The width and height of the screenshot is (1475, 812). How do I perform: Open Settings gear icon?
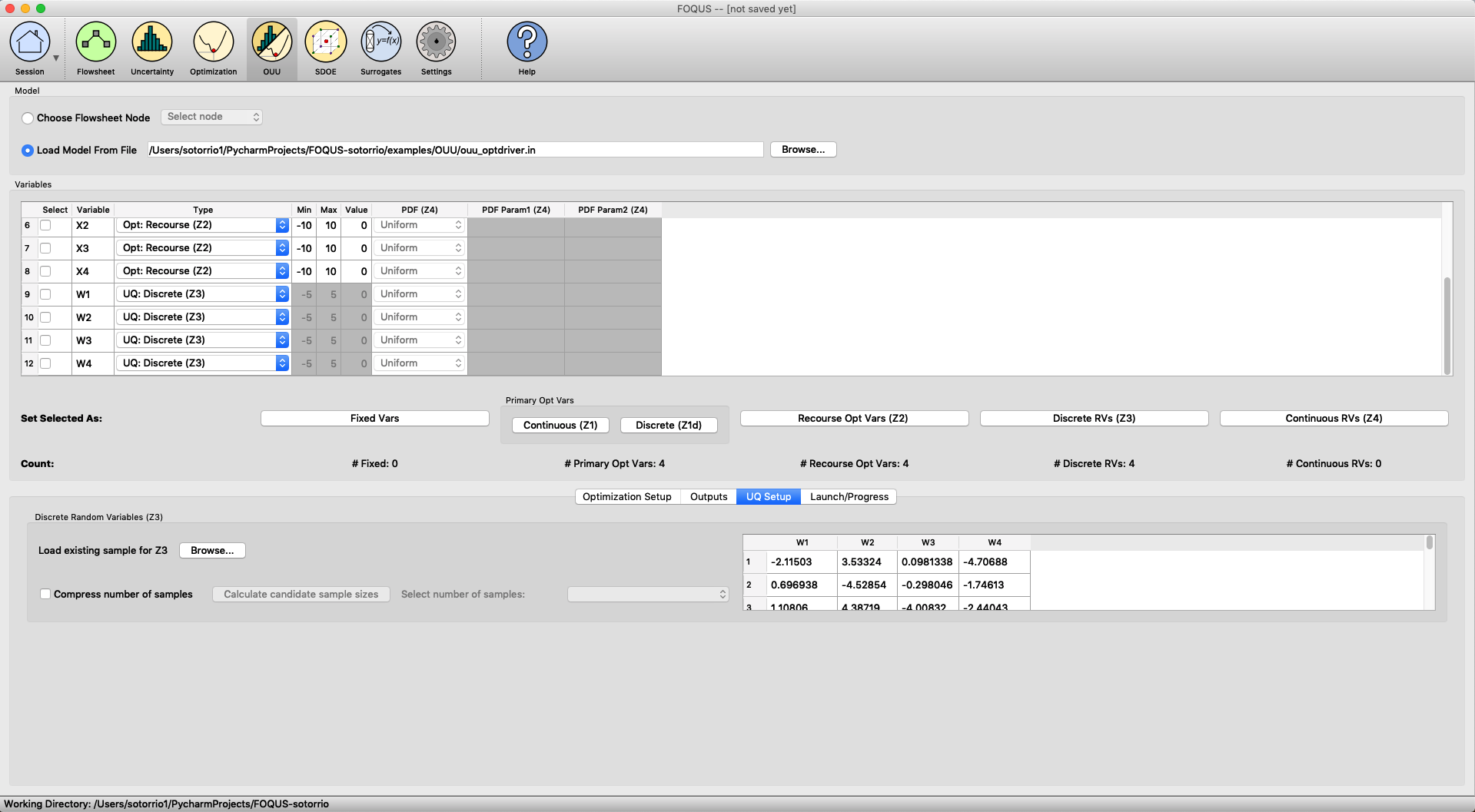click(x=436, y=43)
